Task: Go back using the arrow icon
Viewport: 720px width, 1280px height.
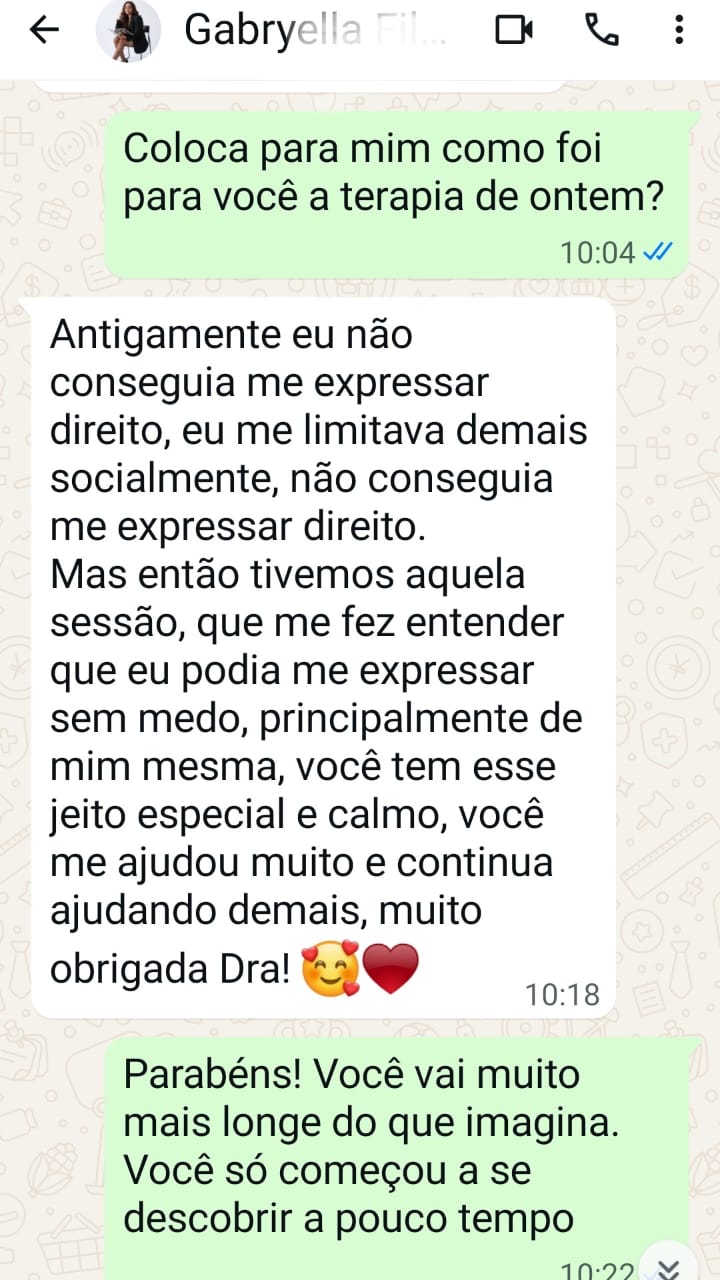Action: (44, 31)
